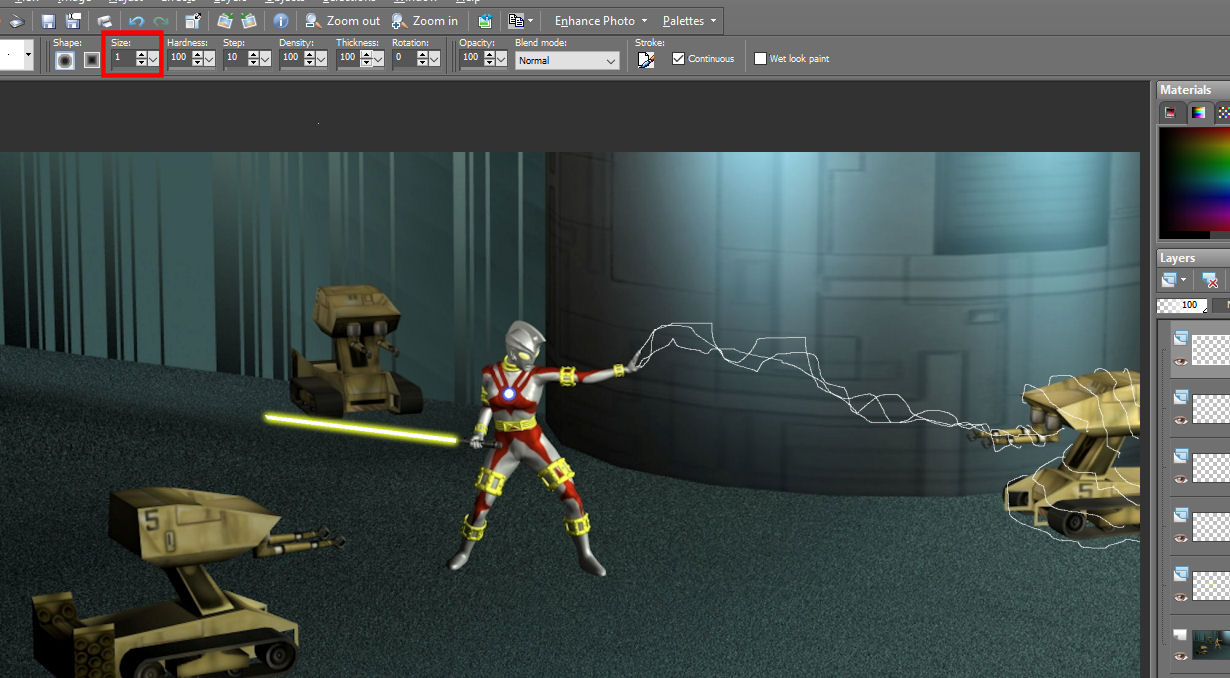Select the round brush shape

65,60
